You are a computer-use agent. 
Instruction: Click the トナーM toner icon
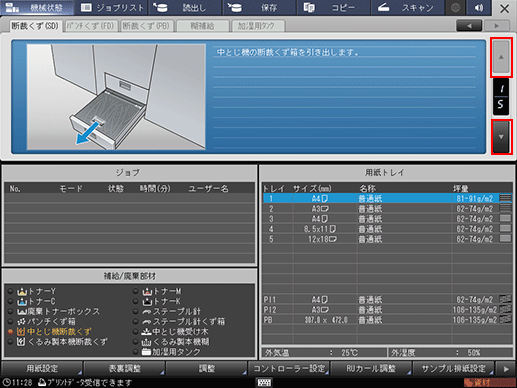coord(147,291)
